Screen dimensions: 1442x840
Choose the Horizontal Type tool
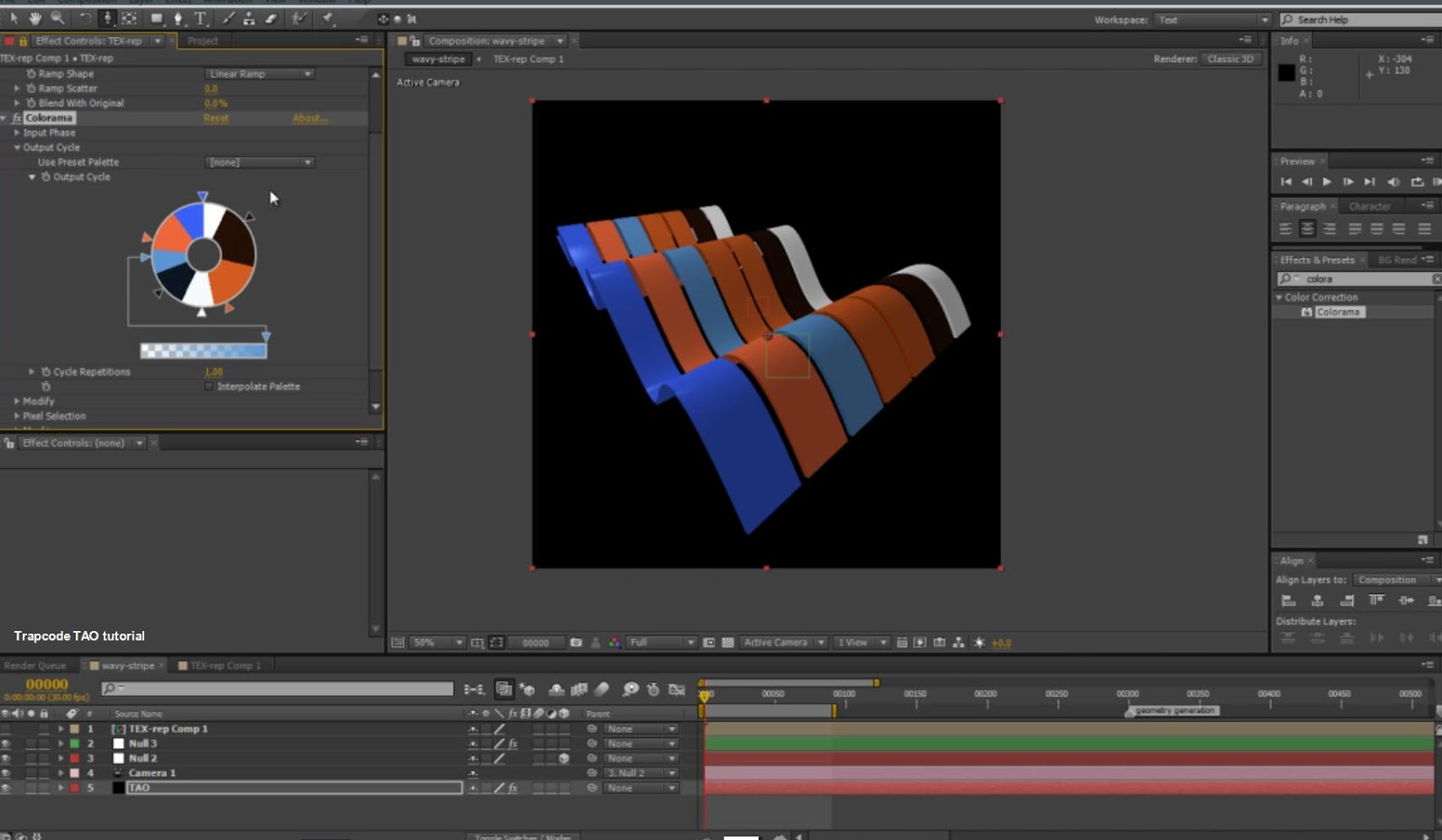click(x=200, y=18)
